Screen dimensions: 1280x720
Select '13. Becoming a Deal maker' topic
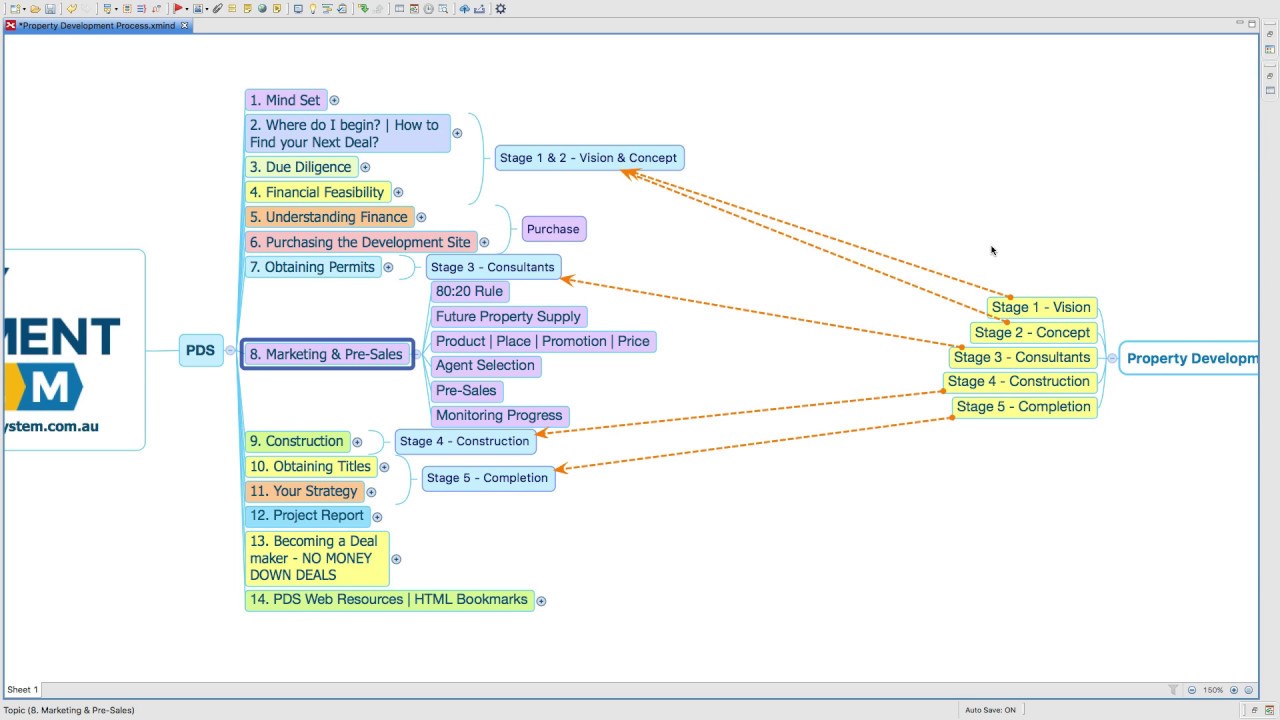pyautogui.click(x=316, y=558)
